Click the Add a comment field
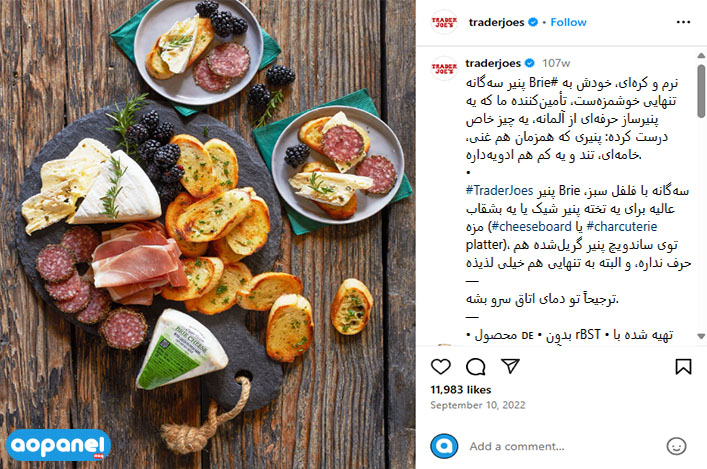 564,446
